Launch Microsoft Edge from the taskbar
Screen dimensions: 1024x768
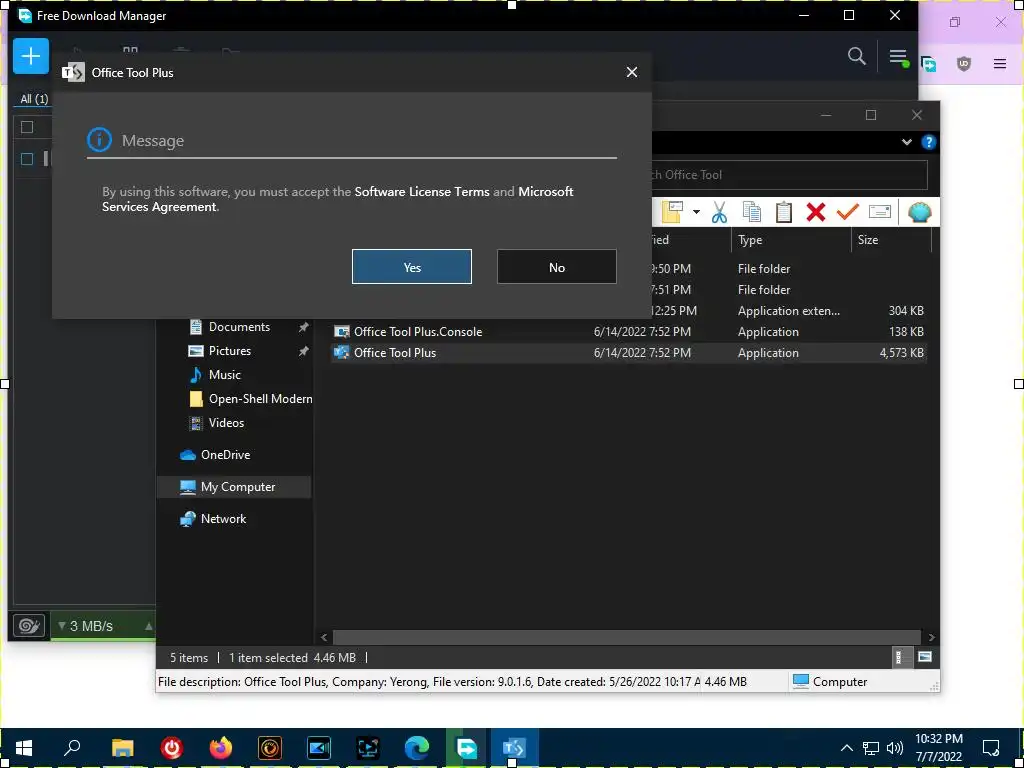point(417,748)
